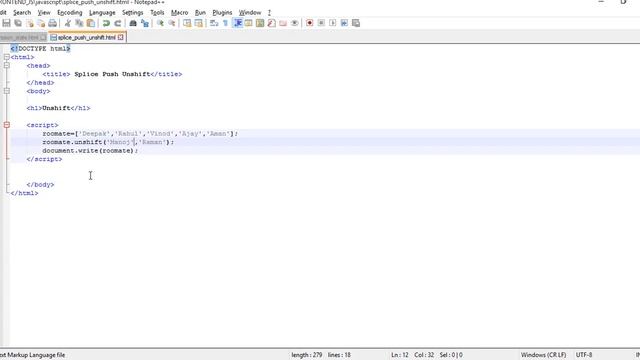Click the Save file toolbar icon
This screenshot has height=360, width=640.
point(7,23)
